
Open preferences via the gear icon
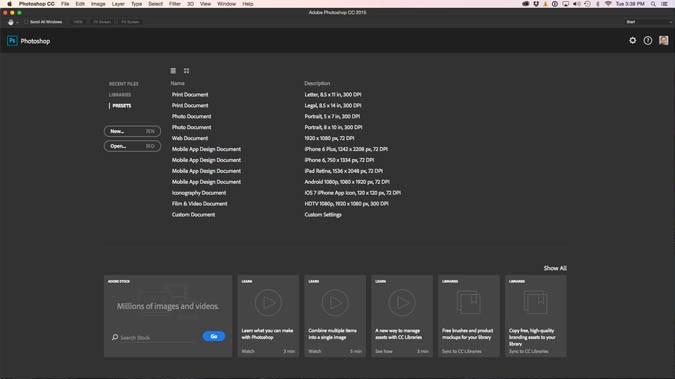632,40
